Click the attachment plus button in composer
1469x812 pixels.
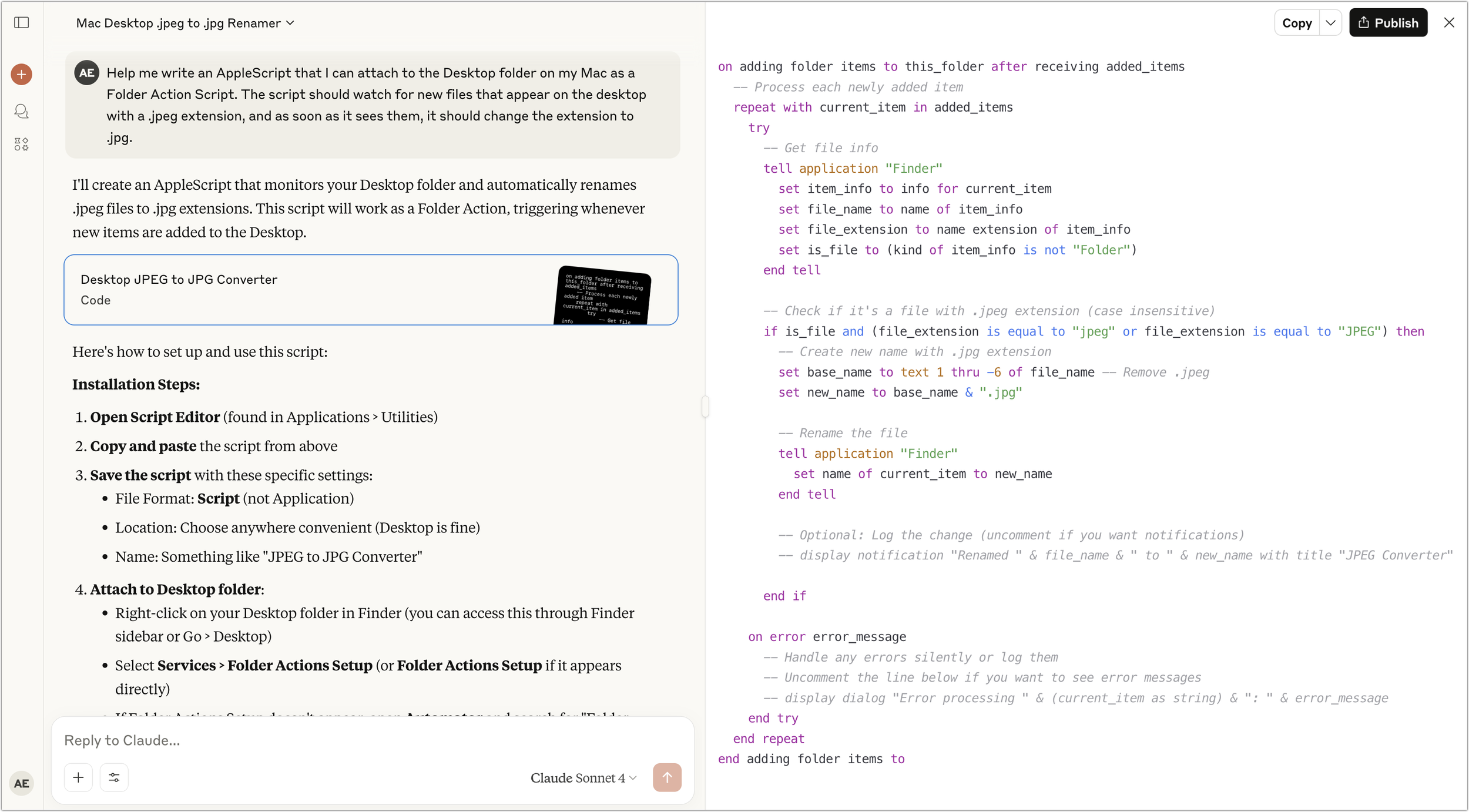point(78,778)
